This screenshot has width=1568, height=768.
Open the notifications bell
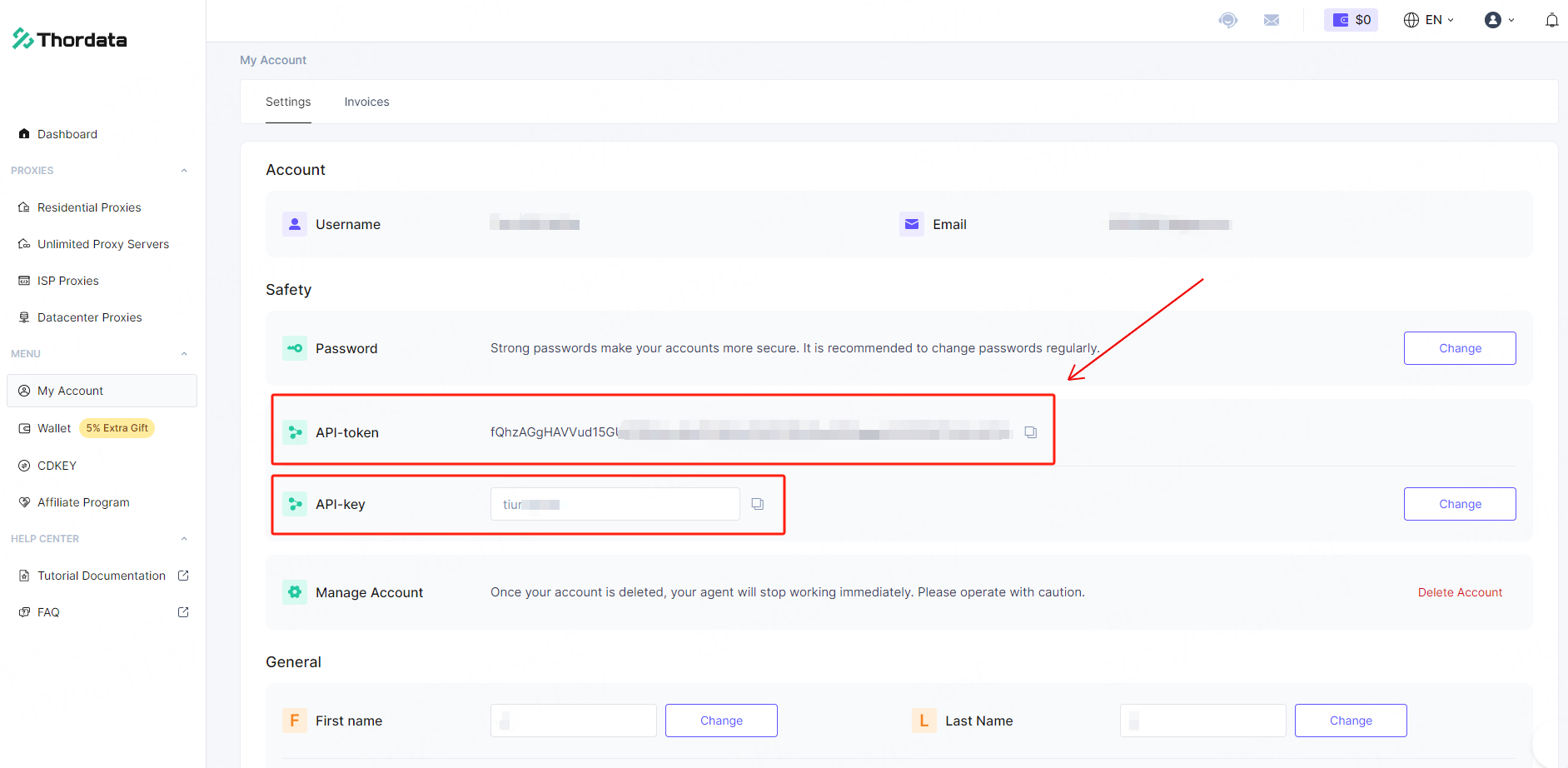[1551, 20]
